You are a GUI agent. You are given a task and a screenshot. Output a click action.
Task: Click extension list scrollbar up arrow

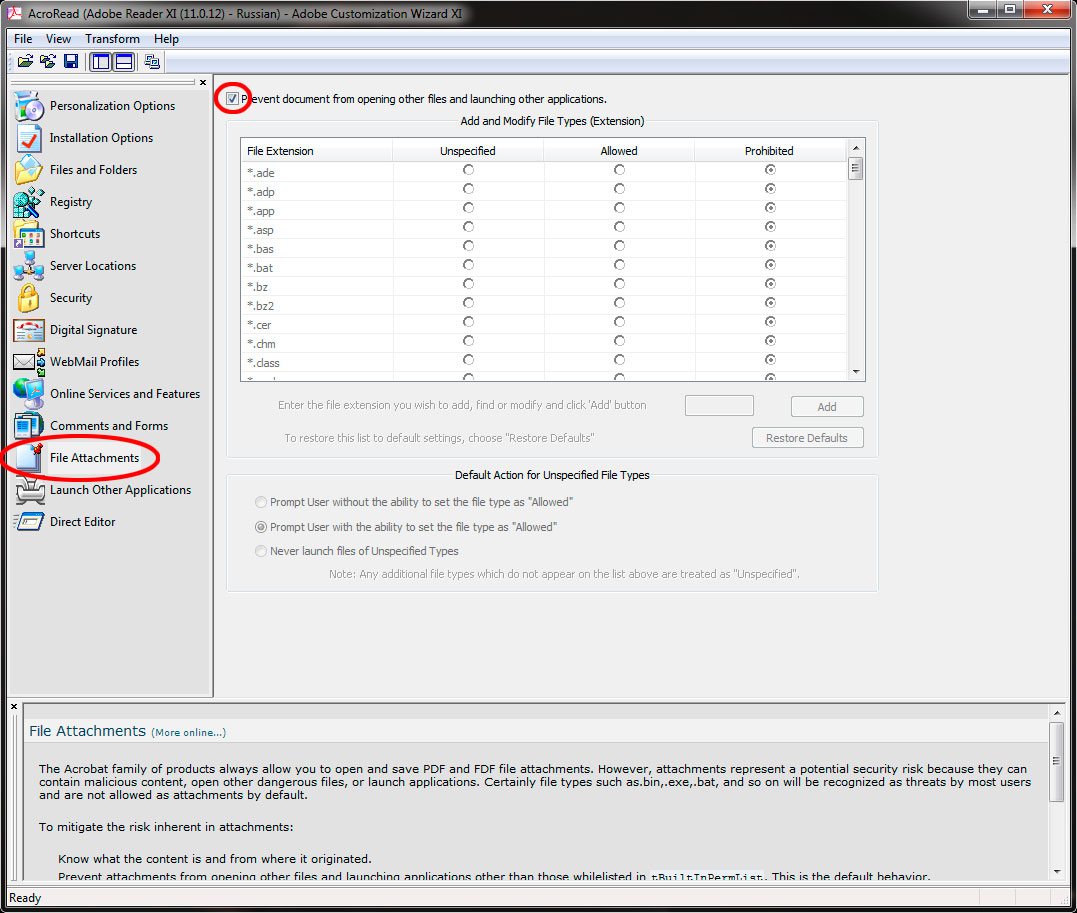click(x=856, y=148)
